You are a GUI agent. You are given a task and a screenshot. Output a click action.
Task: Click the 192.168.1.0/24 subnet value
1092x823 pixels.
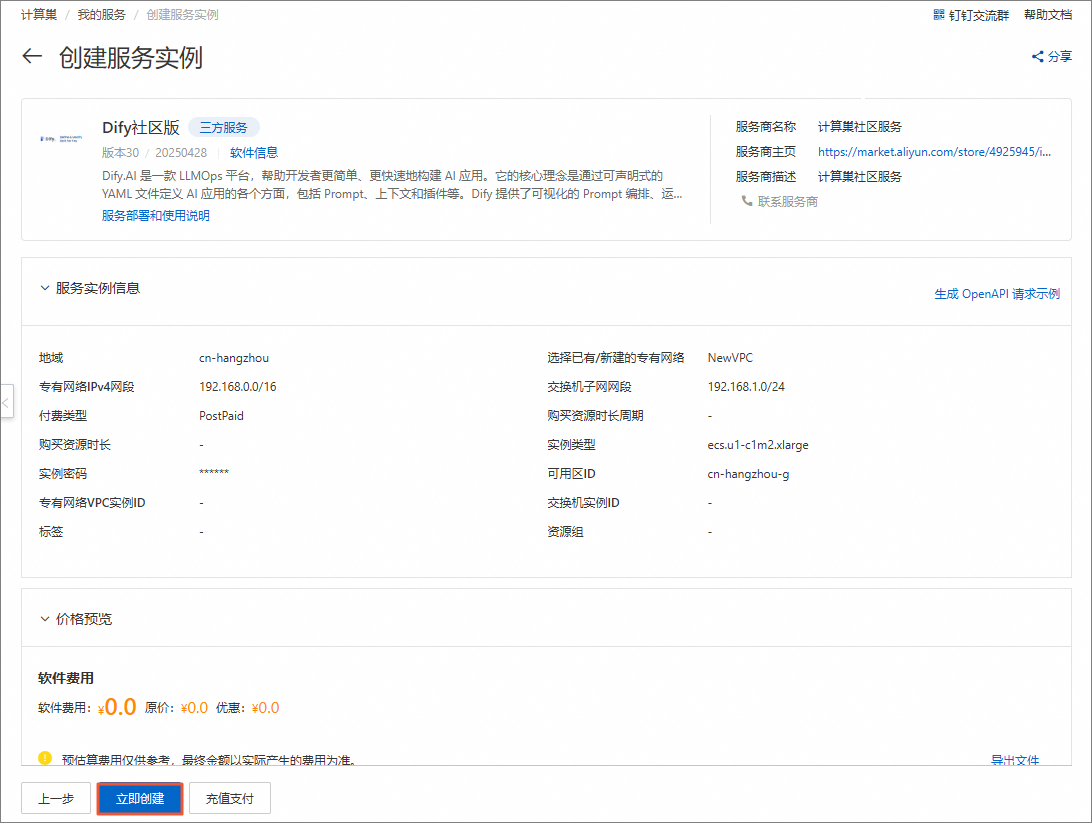[x=746, y=386]
